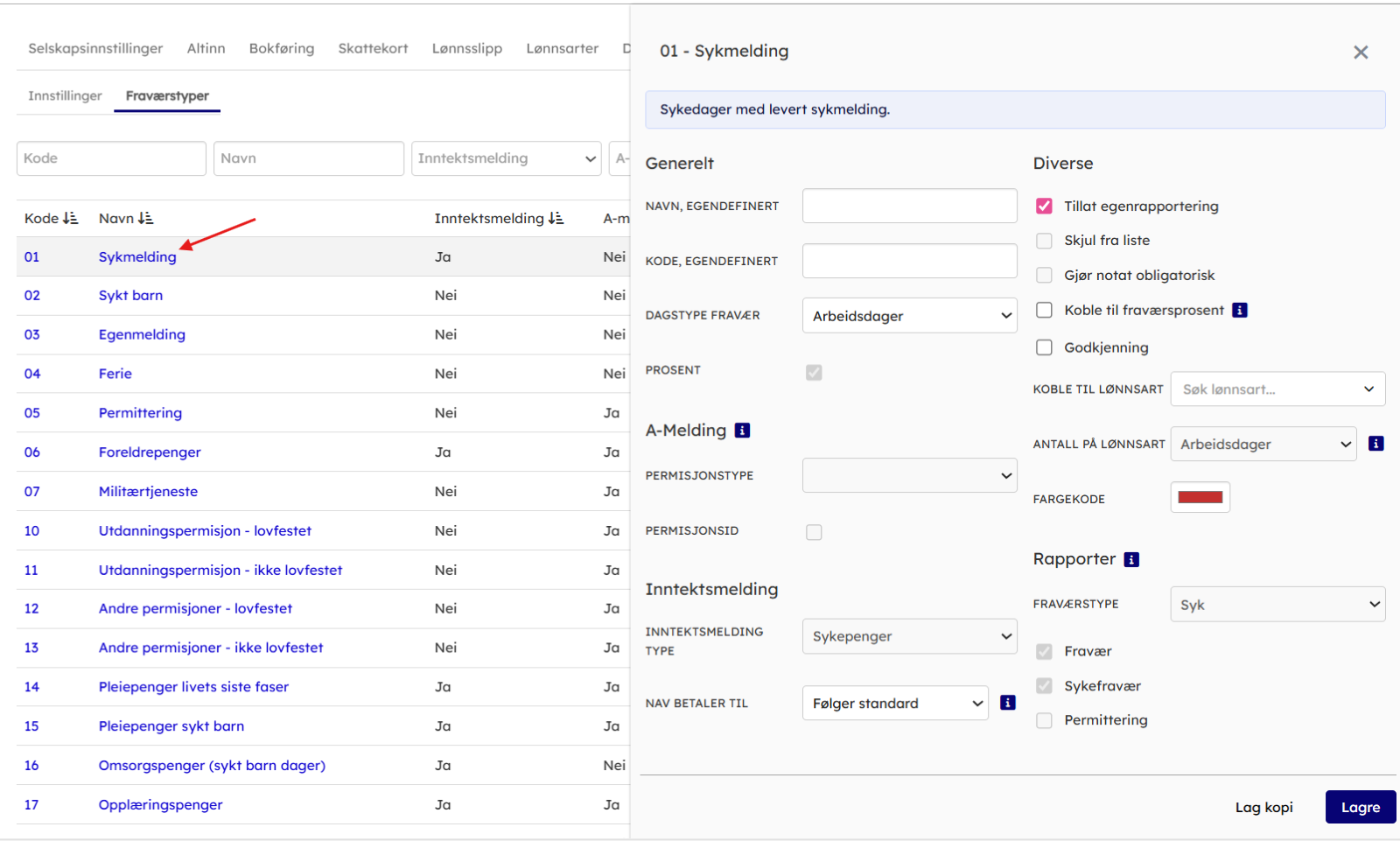Uncheck Tillat egenrapportering checkbox

click(x=1044, y=207)
